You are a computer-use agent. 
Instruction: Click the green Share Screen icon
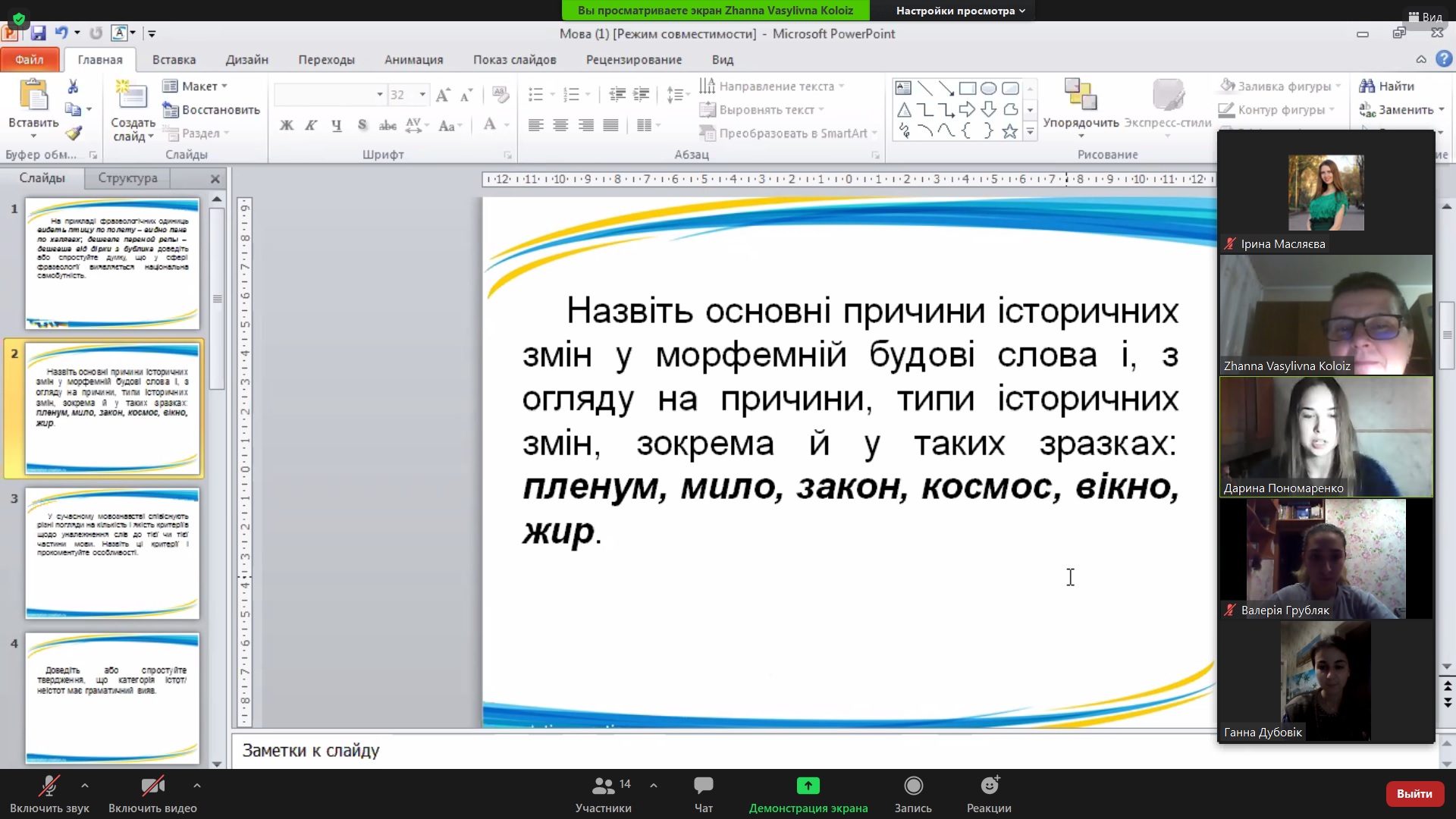pyautogui.click(x=808, y=786)
